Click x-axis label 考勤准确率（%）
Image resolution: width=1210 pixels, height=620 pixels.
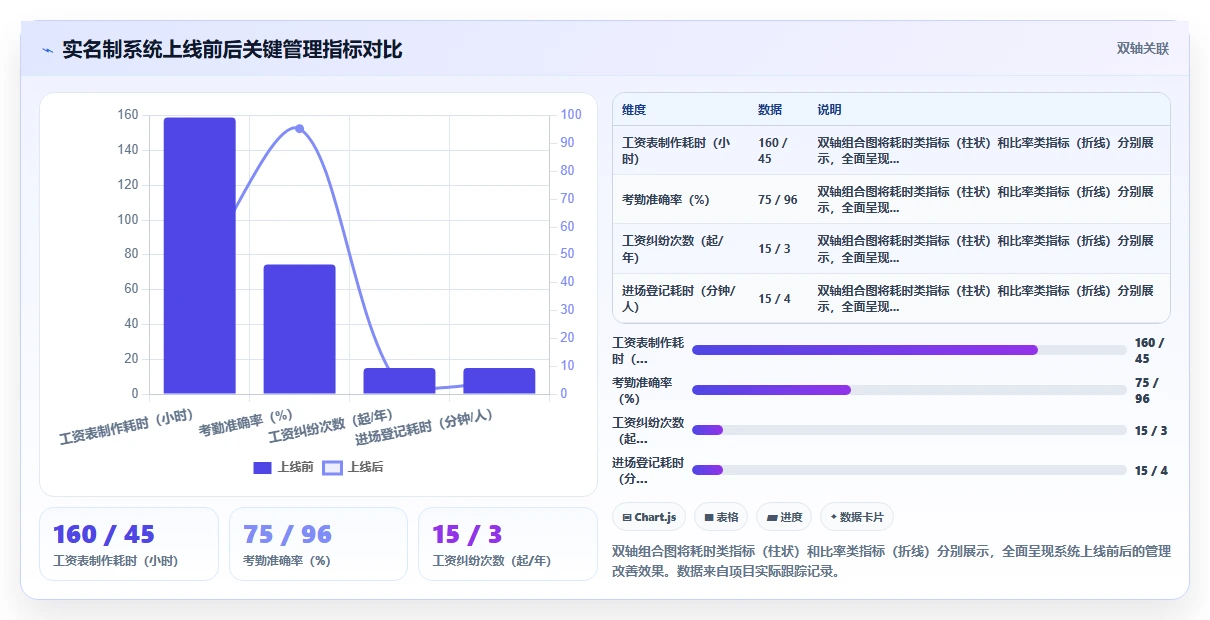(x=246, y=422)
